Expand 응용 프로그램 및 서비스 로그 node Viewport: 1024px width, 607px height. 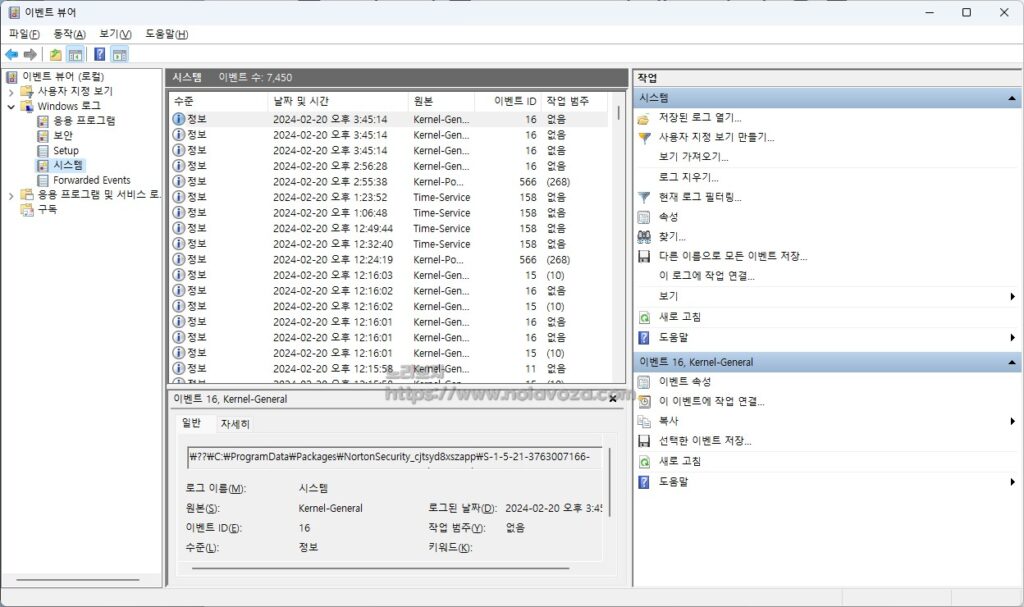11,195
